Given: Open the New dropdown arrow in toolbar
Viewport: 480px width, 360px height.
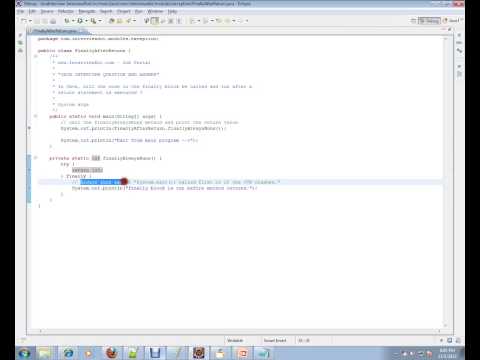Looking at the screenshot, I should [x=30, y=21].
